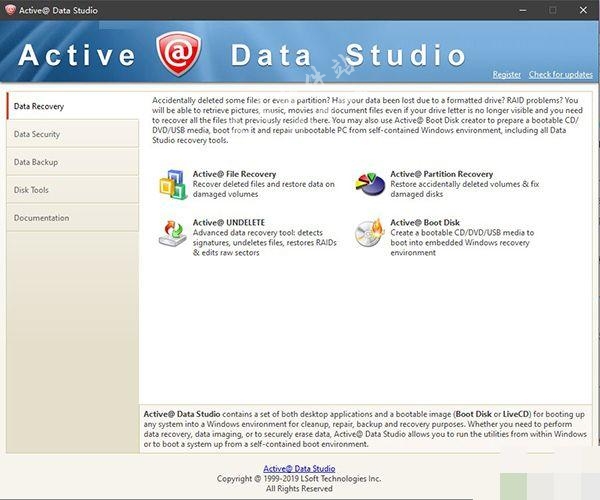This screenshot has width=600, height=500.
Task: Go to the Disk Tools tab
Action: pos(73,190)
